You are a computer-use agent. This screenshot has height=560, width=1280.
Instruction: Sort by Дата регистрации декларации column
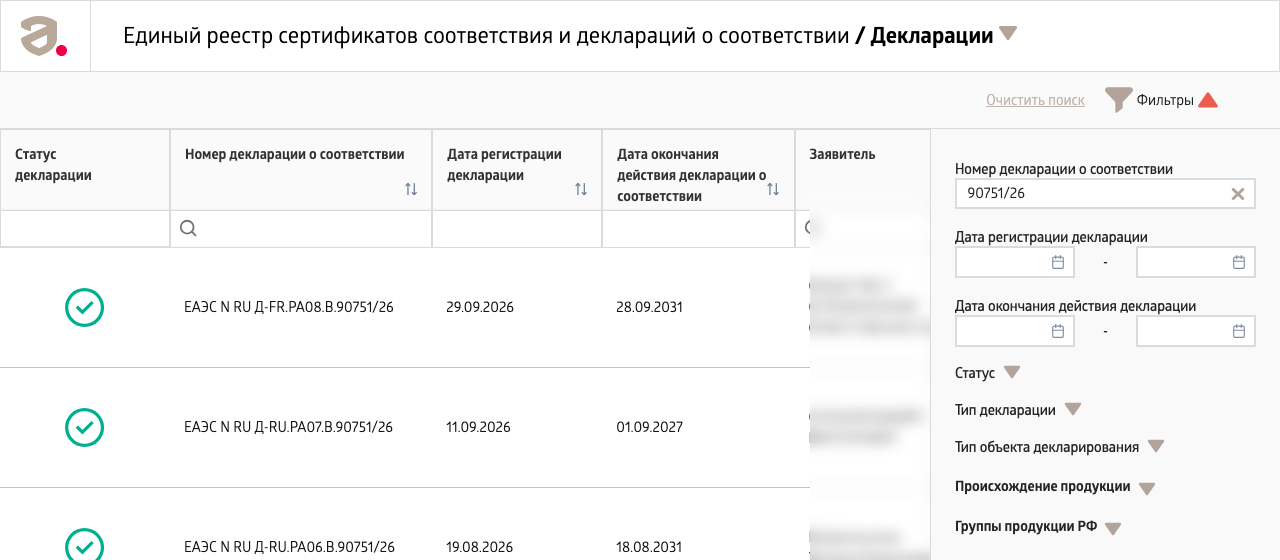581,189
